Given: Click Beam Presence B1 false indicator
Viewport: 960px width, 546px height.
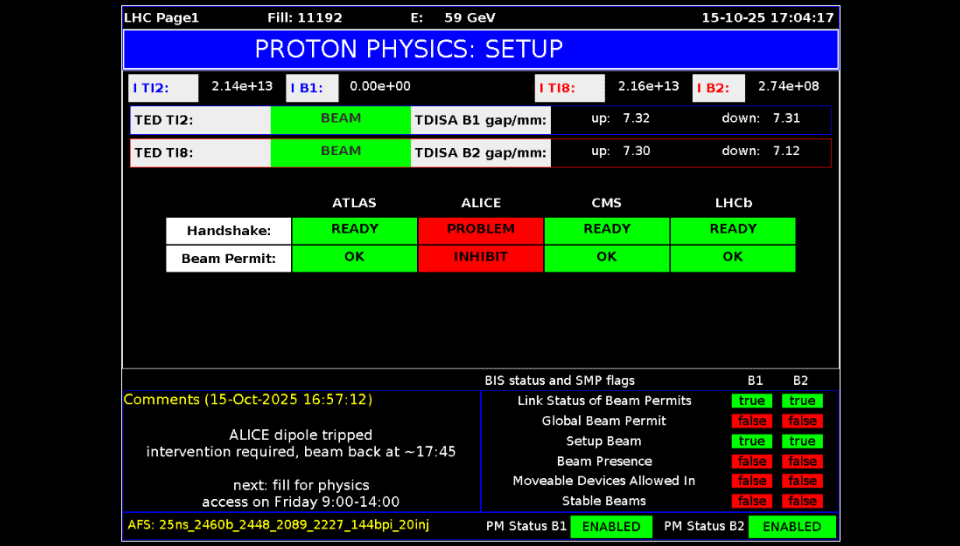Looking at the screenshot, I should point(752,461).
